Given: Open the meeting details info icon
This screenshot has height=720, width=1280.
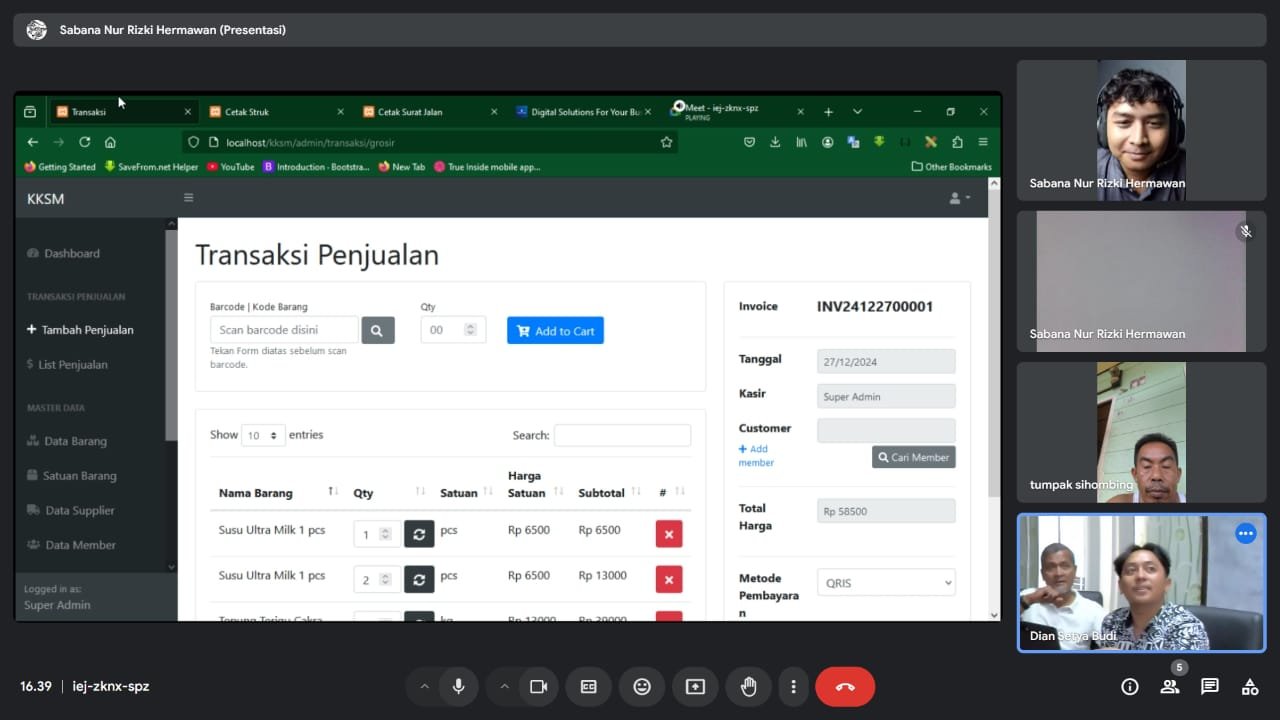Looking at the screenshot, I should 1130,687.
